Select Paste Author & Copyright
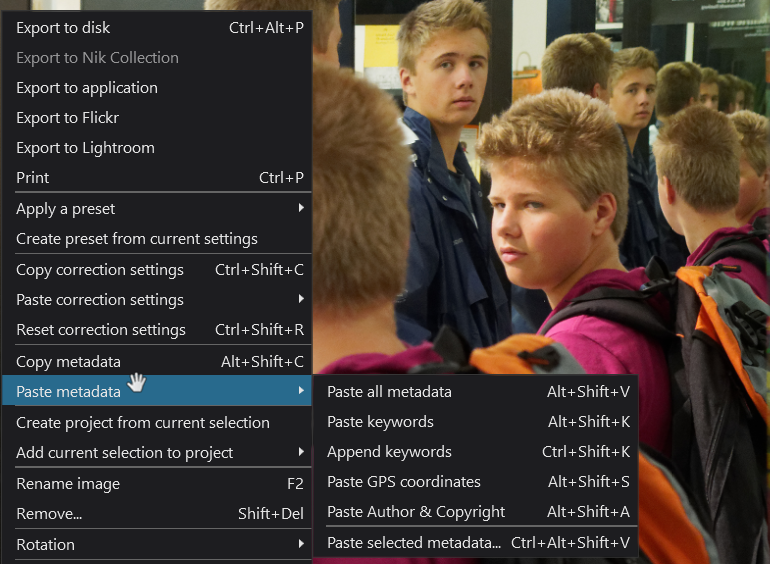 coord(475,511)
